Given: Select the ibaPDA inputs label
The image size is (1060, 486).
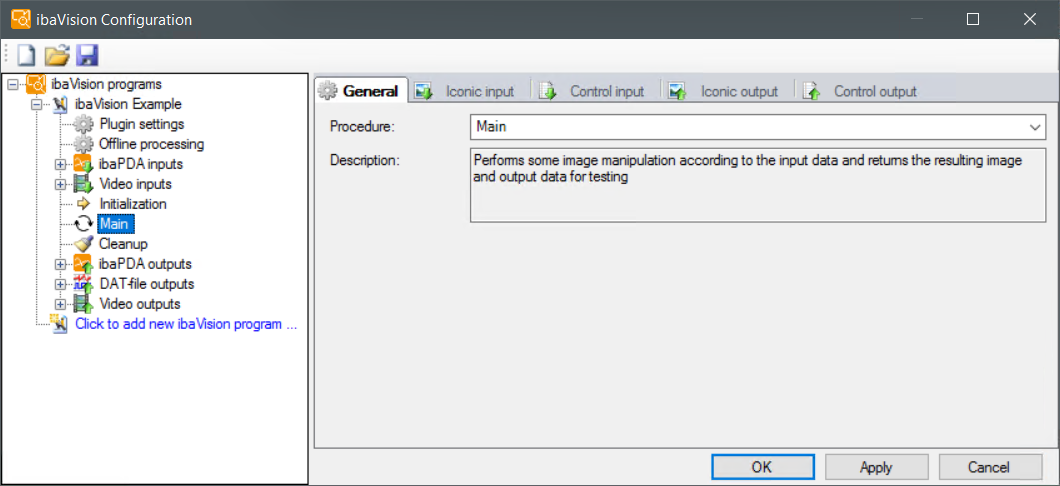Looking at the screenshot, I should pyautogui.click(x=141, y=164).
